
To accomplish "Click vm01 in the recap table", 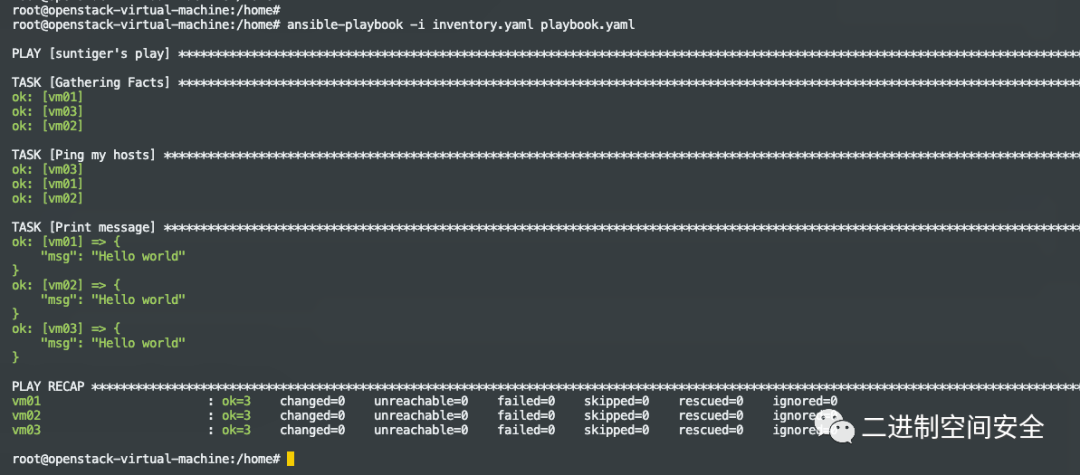I will point(26,401).
